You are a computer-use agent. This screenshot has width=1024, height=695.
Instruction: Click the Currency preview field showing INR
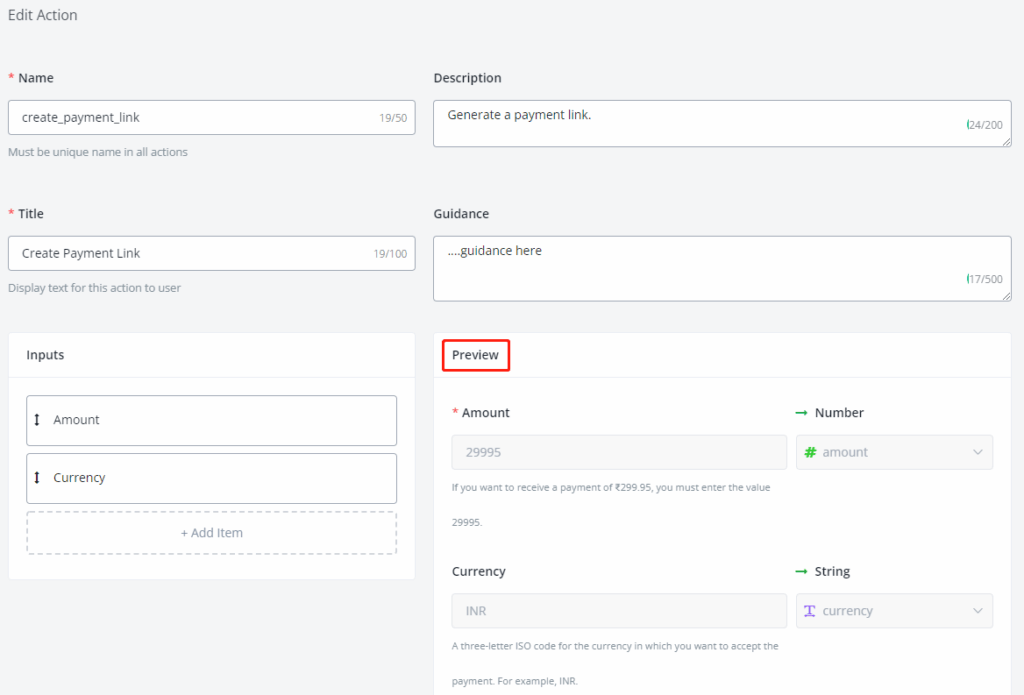pos(619,611)
